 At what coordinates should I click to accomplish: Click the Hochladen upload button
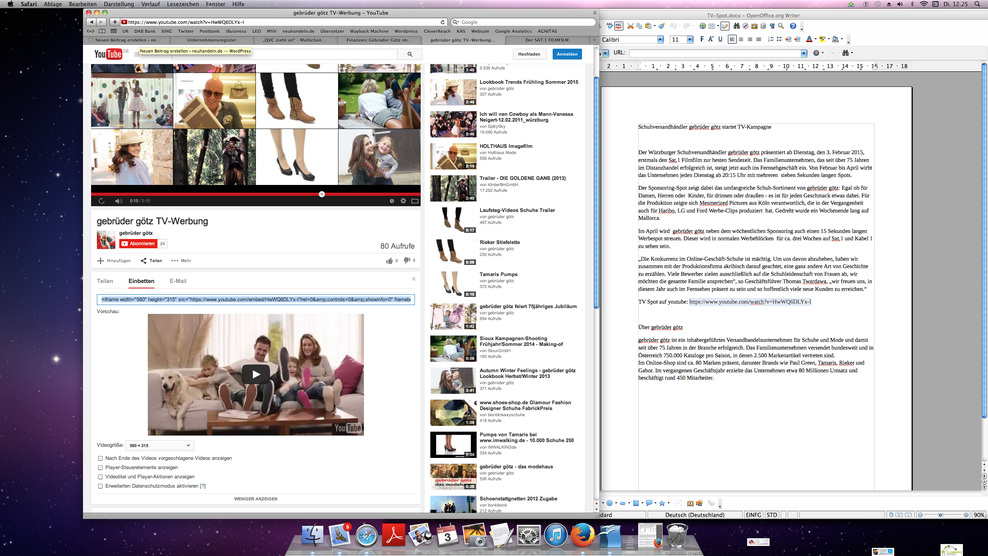tap(529, 54)
